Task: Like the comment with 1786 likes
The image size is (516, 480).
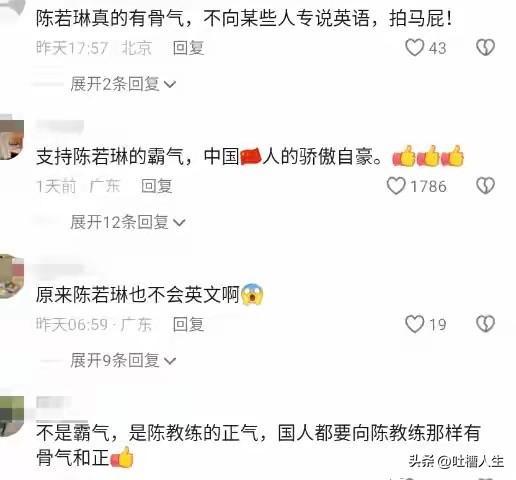Action: [x=396, y=186]
